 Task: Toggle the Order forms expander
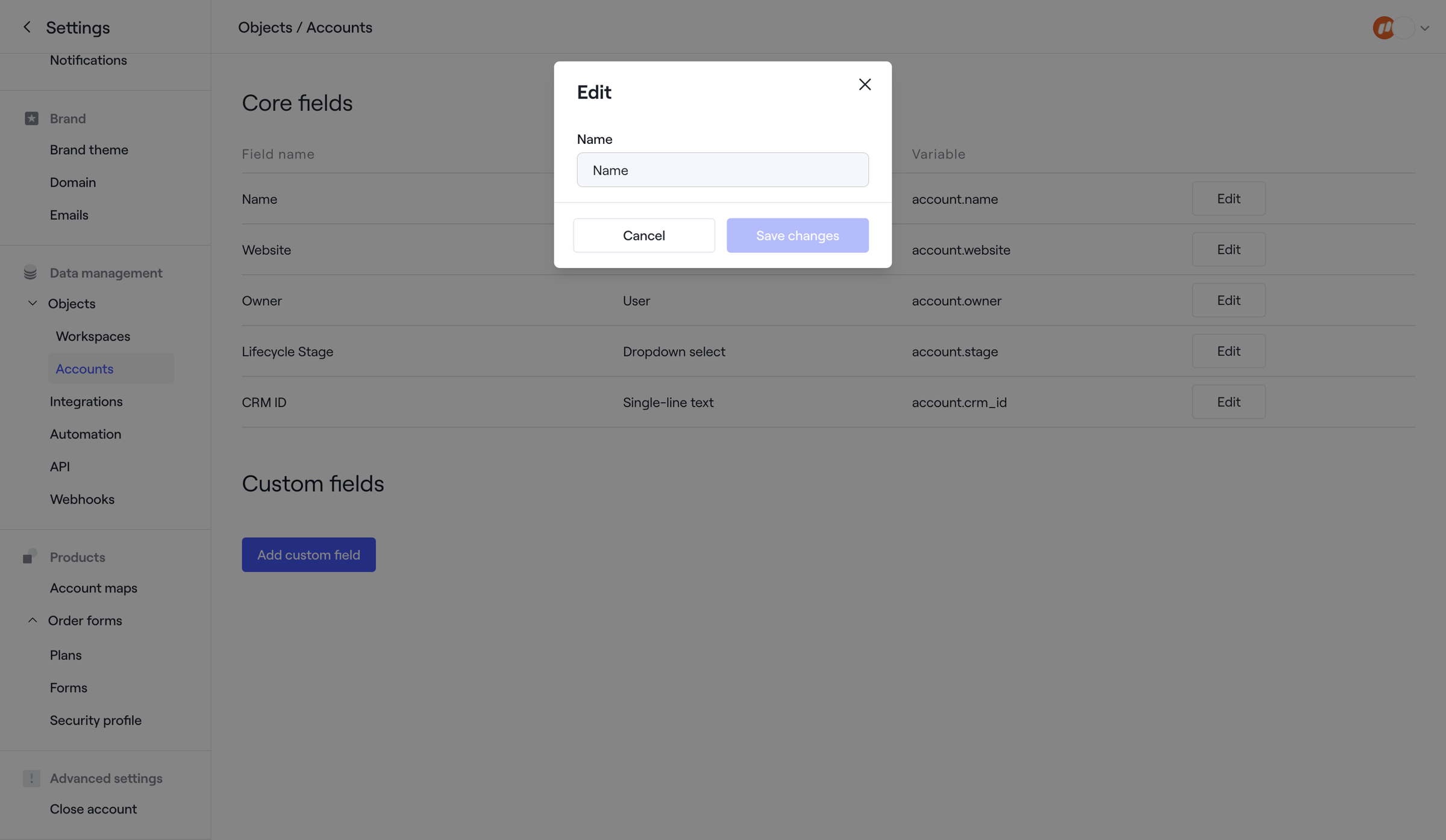point(33,620)
